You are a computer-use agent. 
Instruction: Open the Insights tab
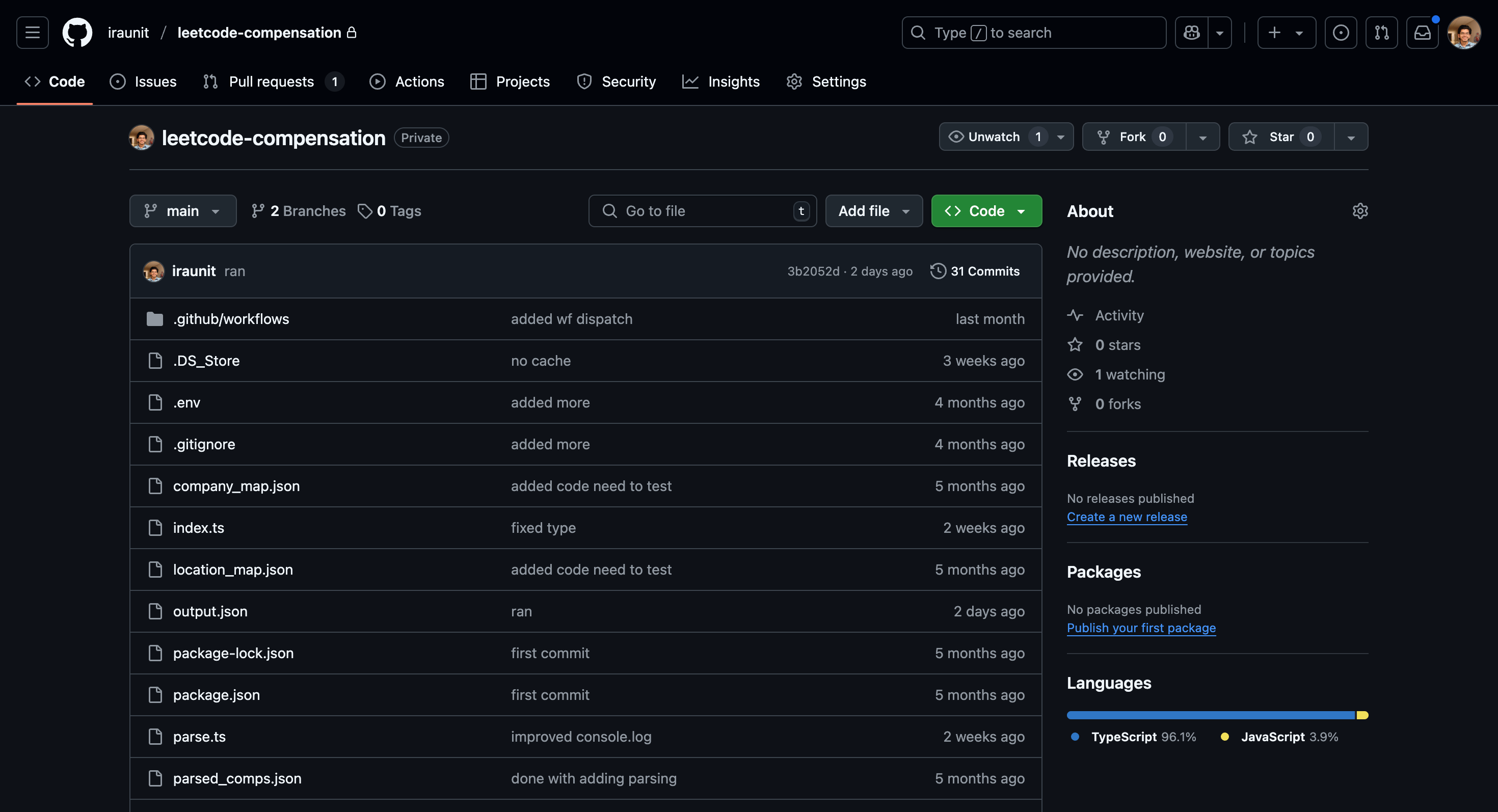(x=721, y=82)
